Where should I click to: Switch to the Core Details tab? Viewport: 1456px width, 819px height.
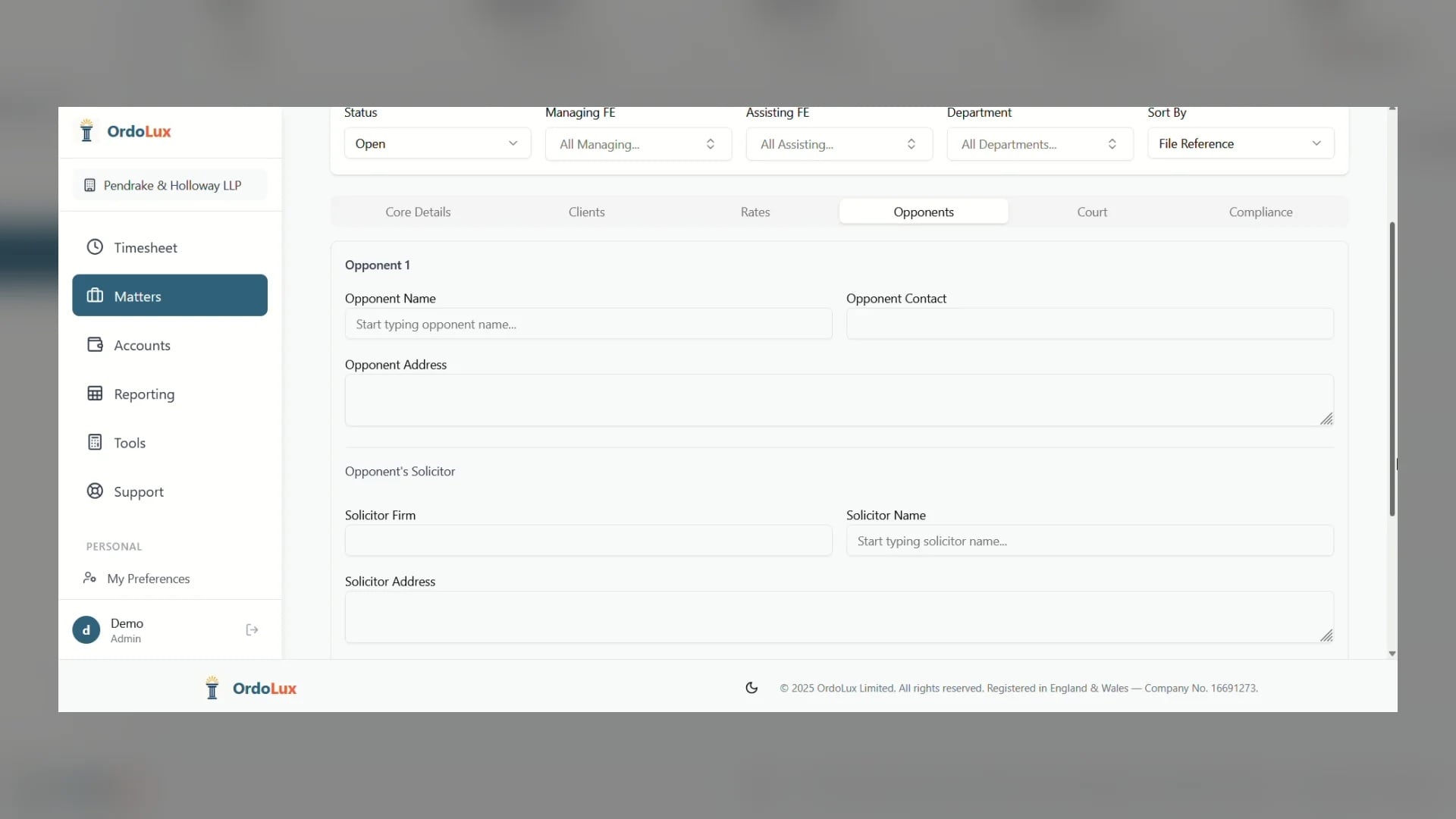pyautogui.click(x=418, y=212)
